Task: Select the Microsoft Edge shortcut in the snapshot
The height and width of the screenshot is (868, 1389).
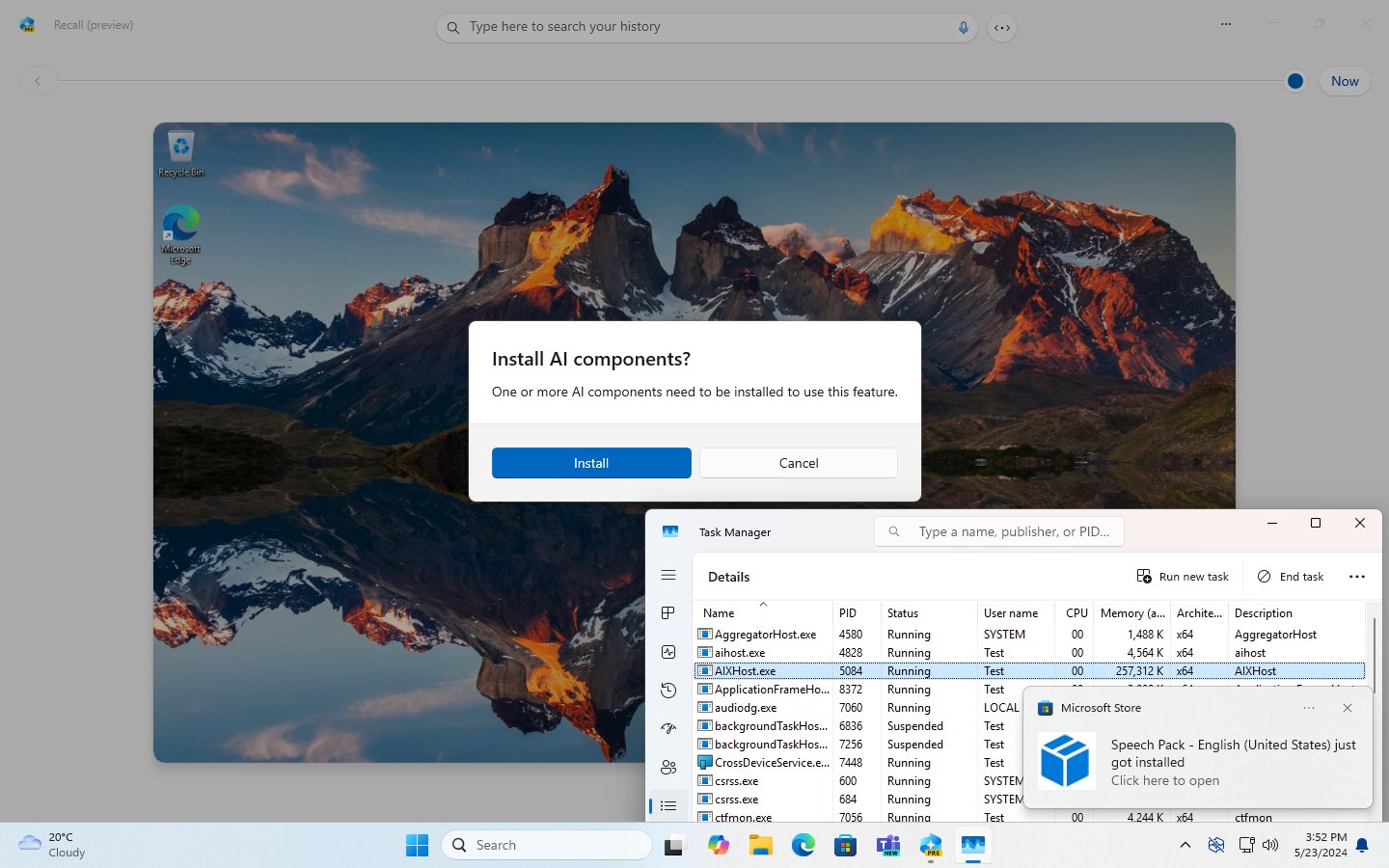Action: click(x=181, y=234)
